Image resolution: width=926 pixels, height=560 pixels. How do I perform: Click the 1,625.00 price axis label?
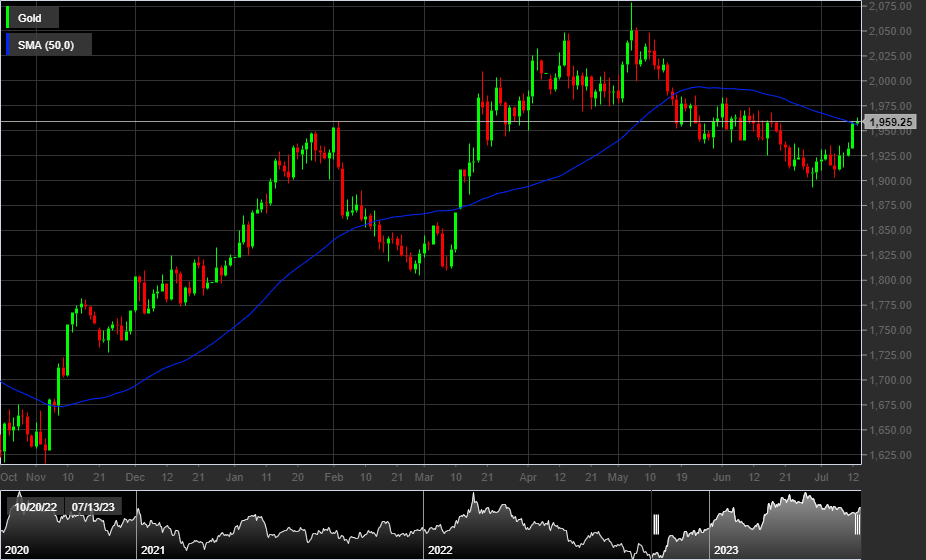click(890, 455)
